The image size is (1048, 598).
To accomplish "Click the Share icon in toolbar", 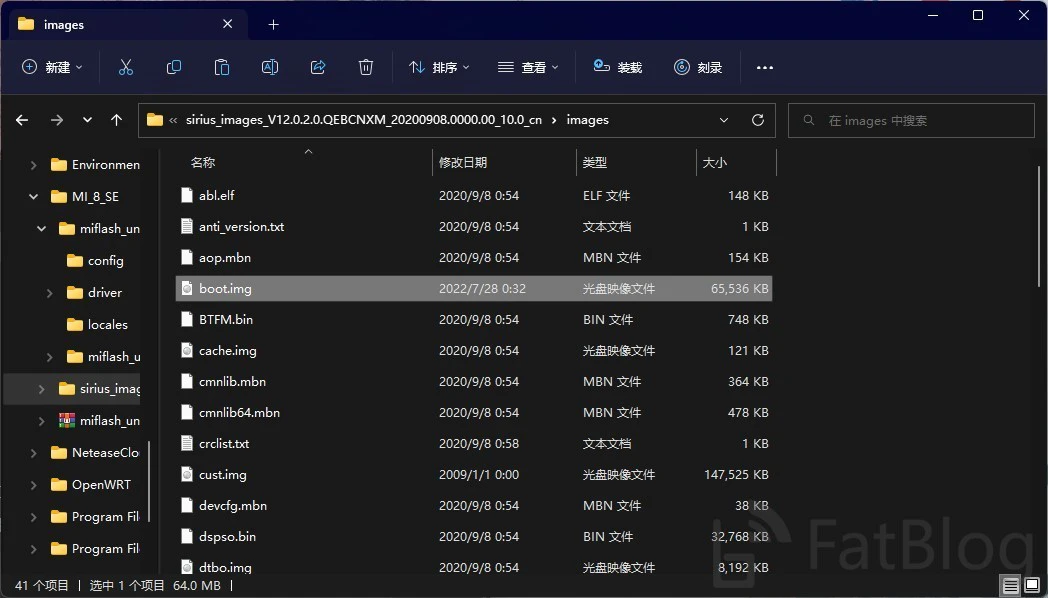I will pos(318,67).
